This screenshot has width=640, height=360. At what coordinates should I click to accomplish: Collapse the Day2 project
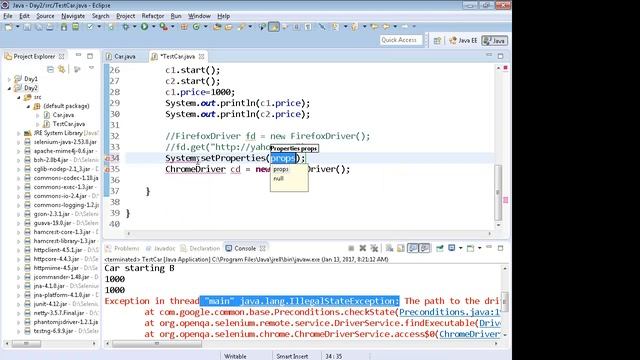pos(9,88)
